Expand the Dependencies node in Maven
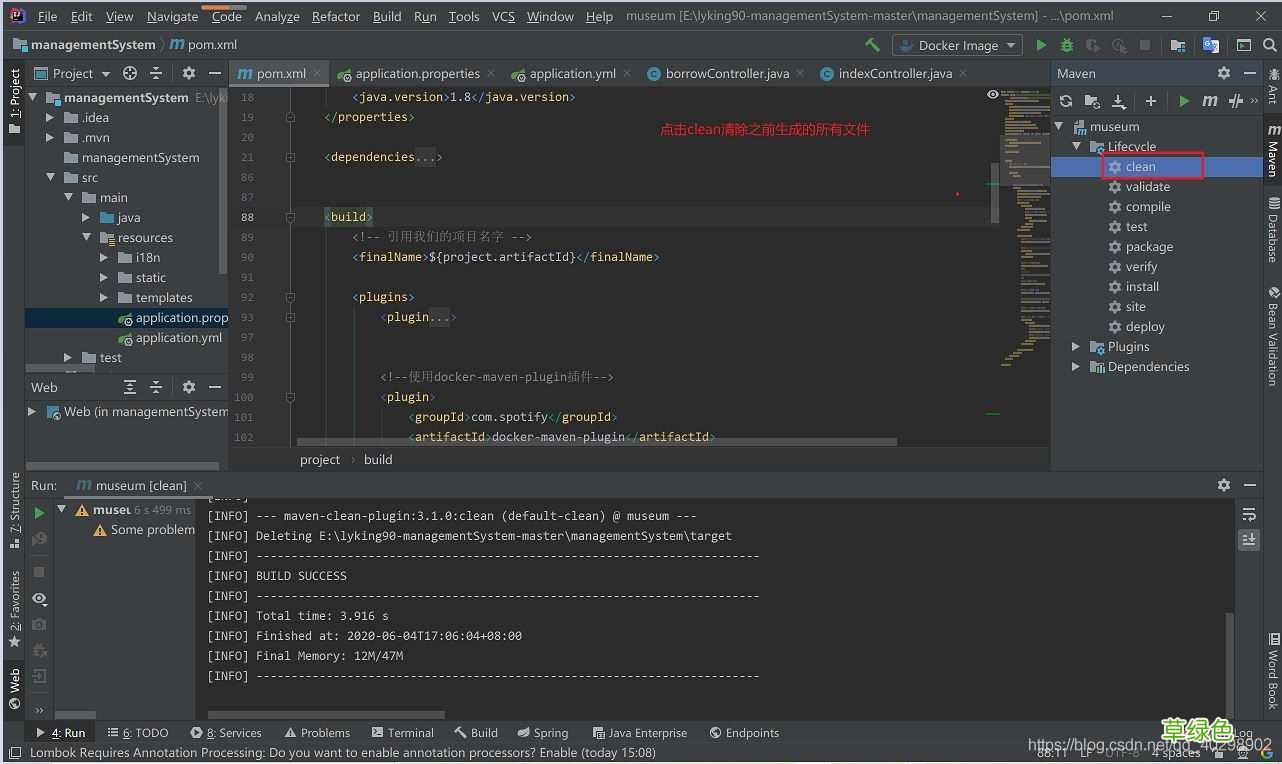 (x=1077, y=366)
